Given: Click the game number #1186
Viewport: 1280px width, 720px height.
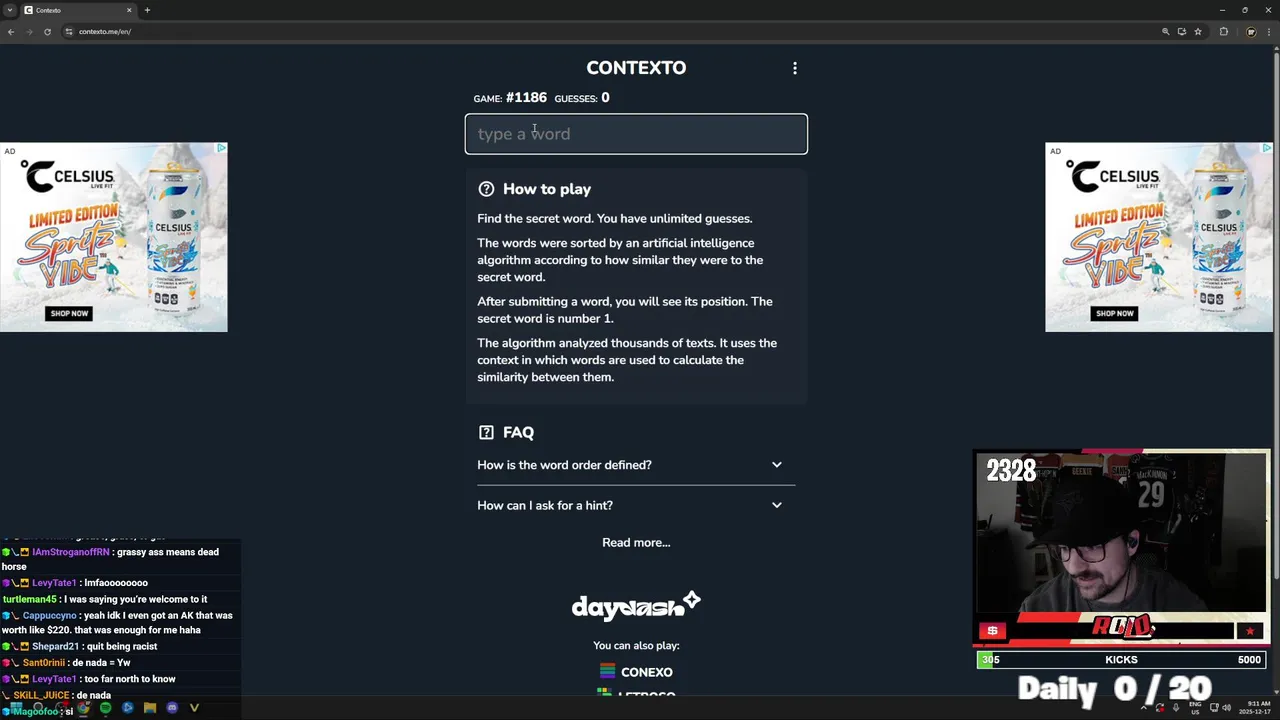Looking at the screenshot, I should tap(526, 98).
